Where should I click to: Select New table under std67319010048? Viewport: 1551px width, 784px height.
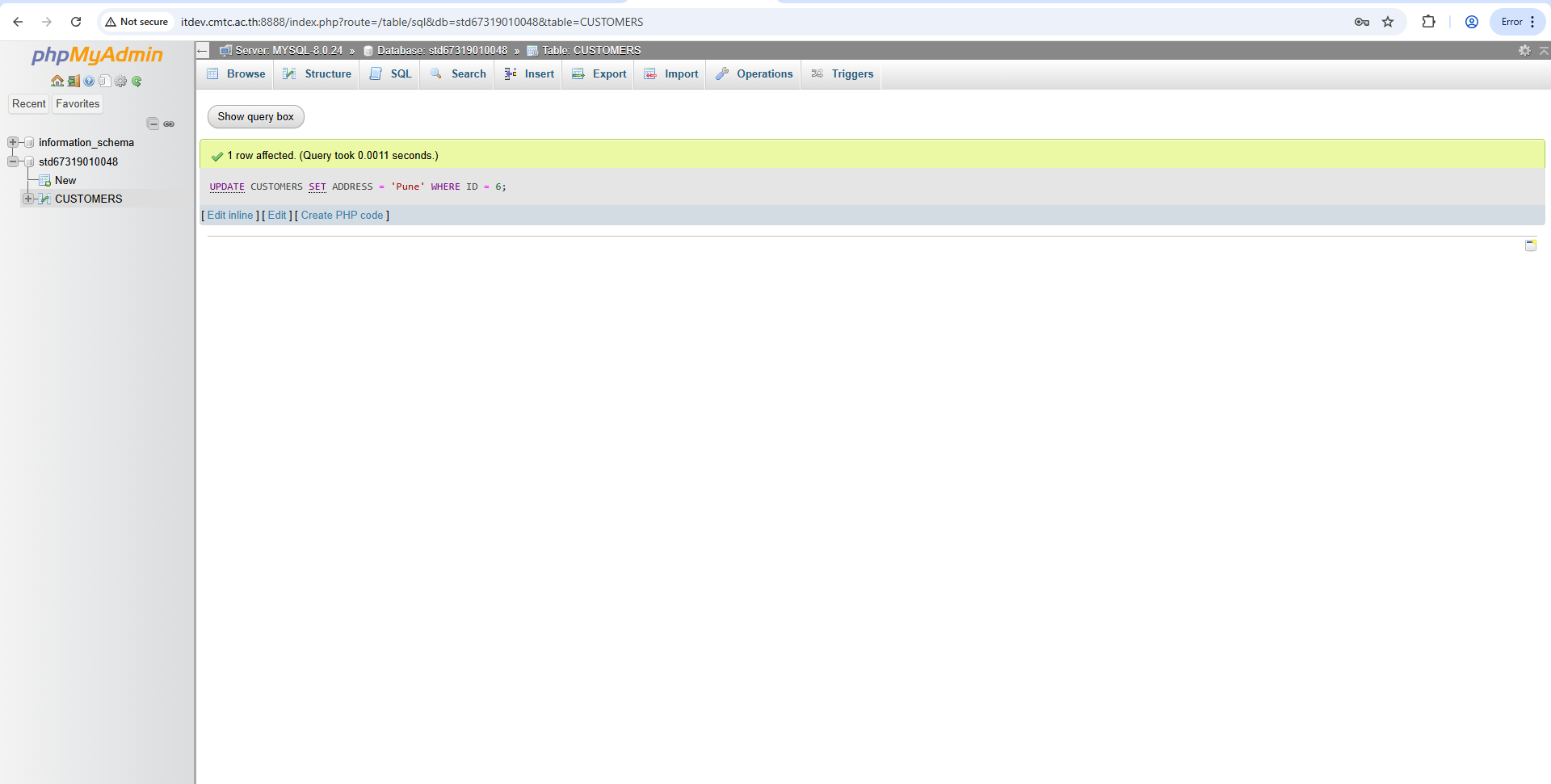65,180
